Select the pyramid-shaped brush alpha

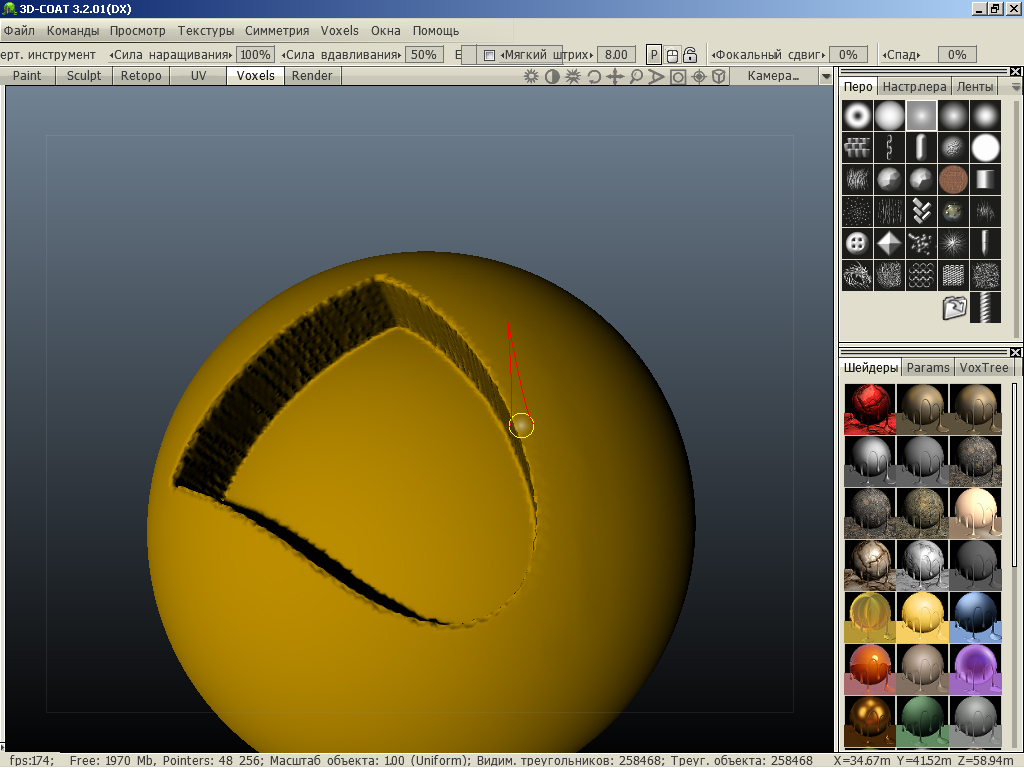889,243
